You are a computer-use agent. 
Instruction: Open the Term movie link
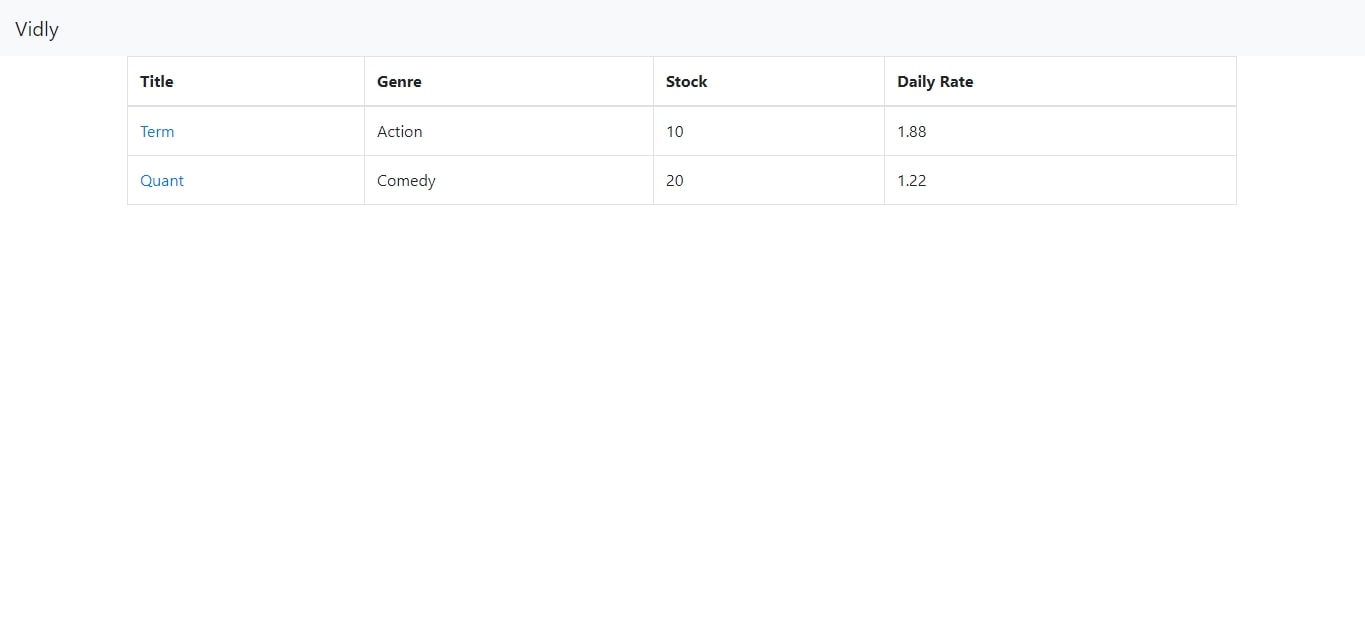coord(157,131)
